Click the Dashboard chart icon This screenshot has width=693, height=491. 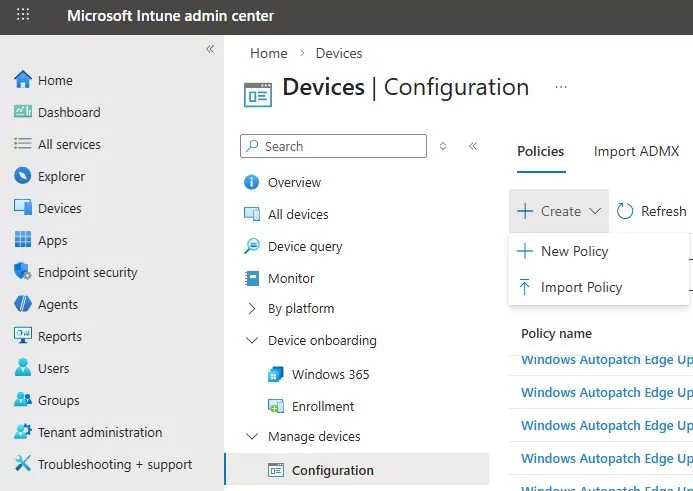[x=23, y=111]
